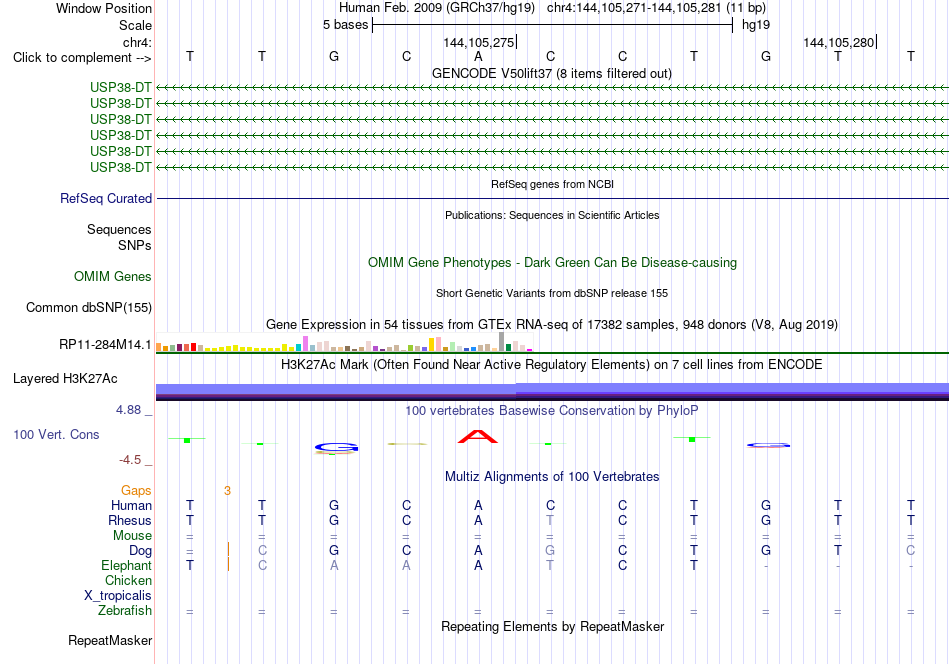
Task: Click the GTEx tissue expression bar chart
Action: click(x=344, y=343)
